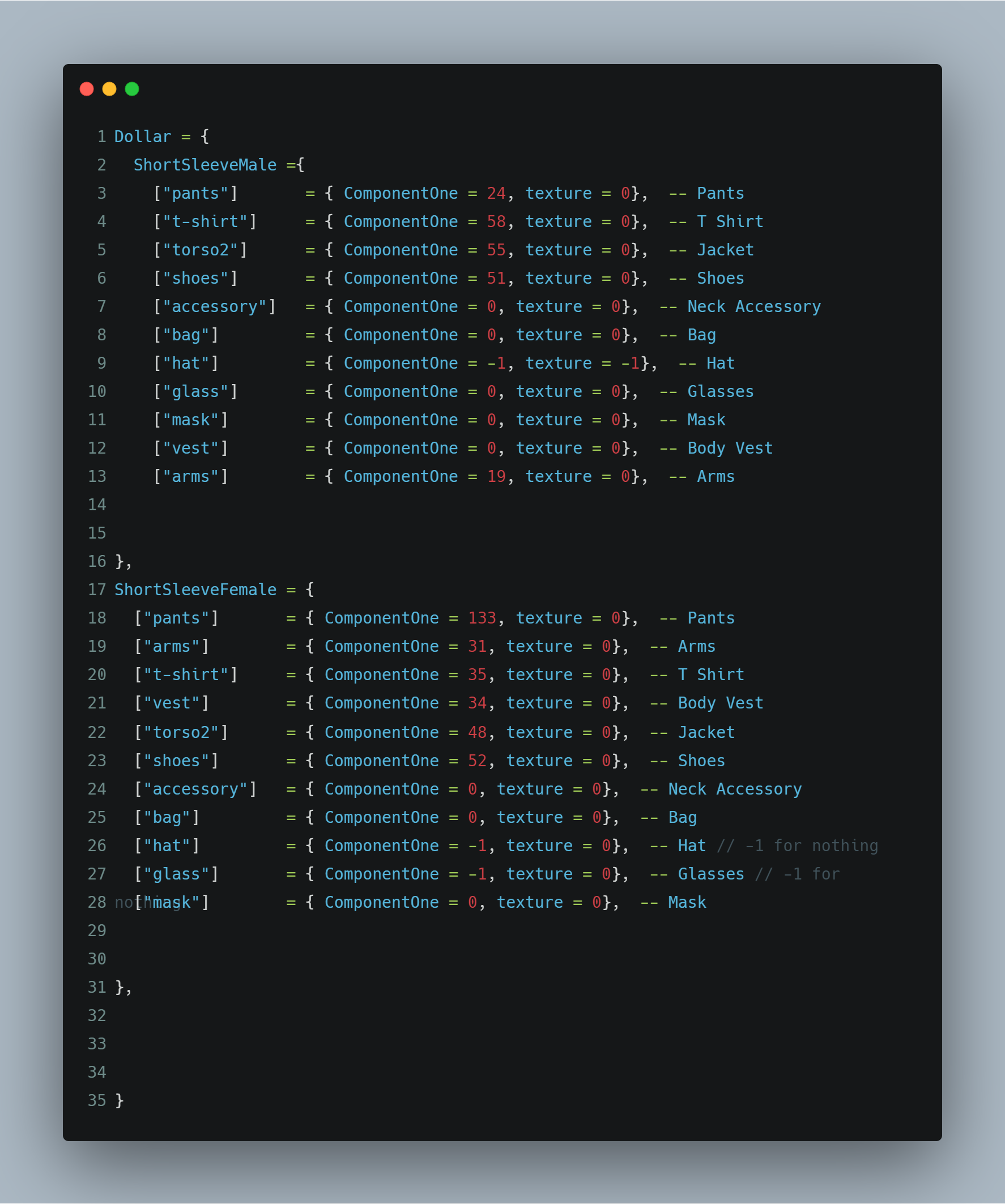The width and height of the screenshot is (1005, 1204).
Task: Click the red close dot
Action: pyautogui.click(x=87, y=89)
